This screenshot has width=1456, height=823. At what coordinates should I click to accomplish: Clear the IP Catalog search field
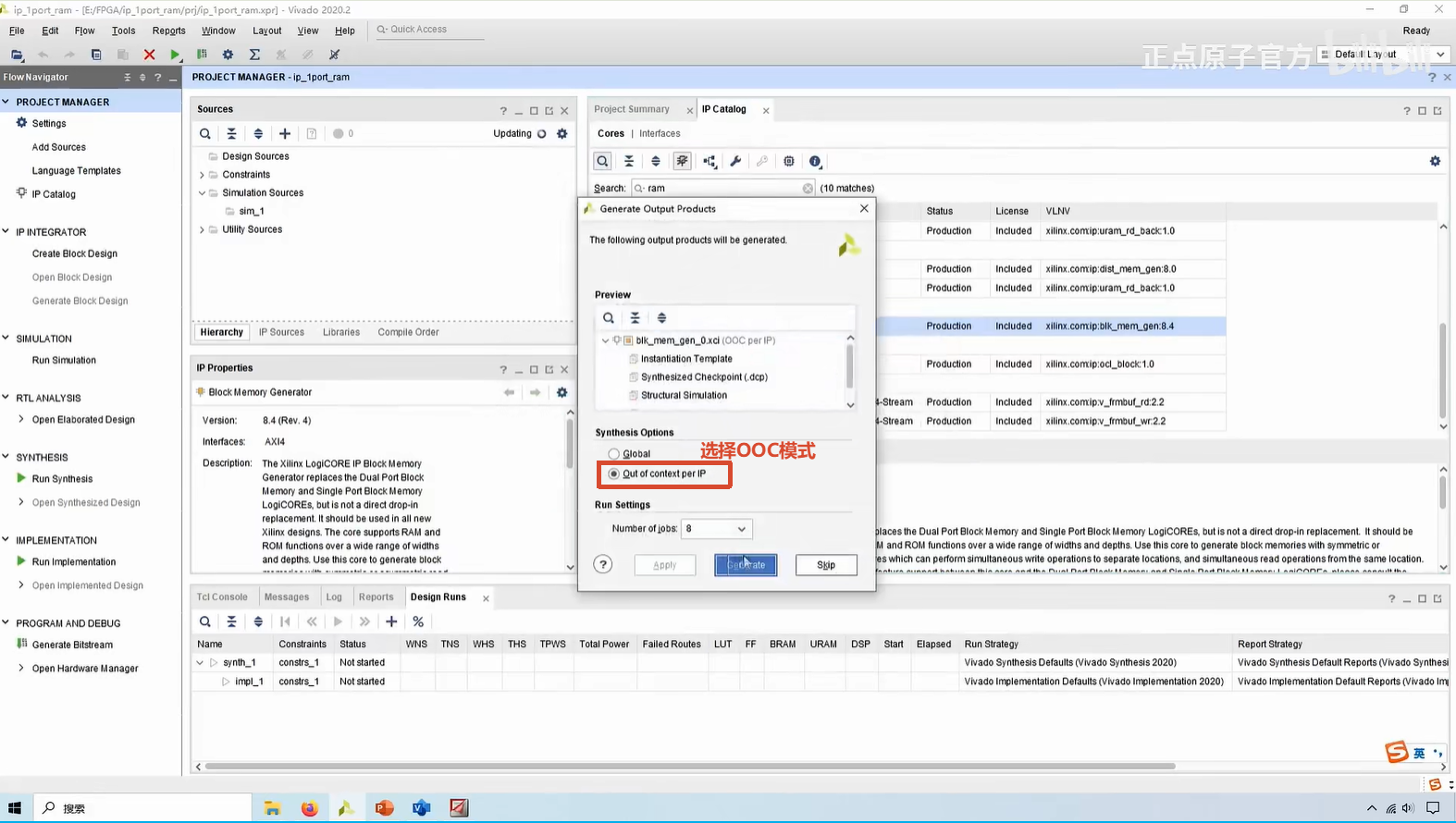point(808,189)
